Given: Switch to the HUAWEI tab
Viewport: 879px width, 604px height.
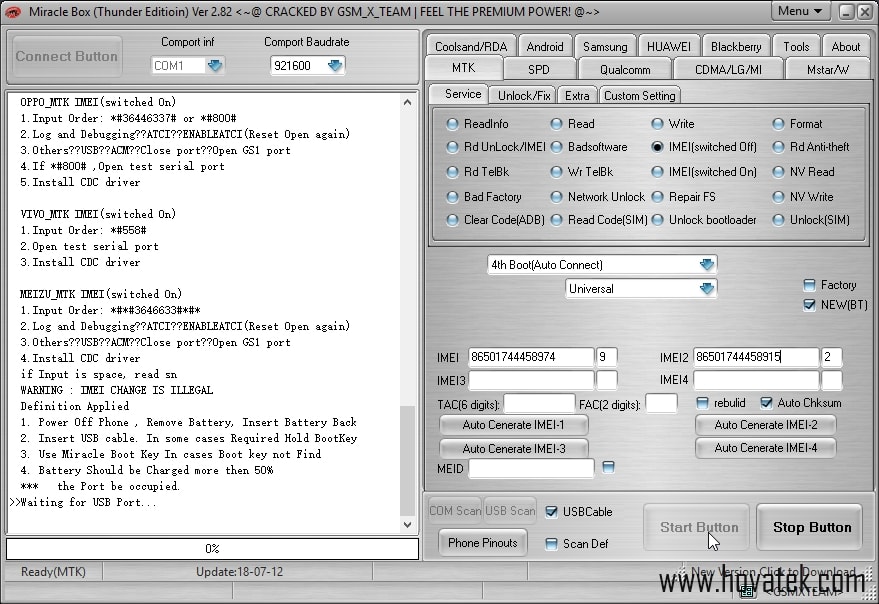Looking at the screenshot, I should (x=669, y=47).
